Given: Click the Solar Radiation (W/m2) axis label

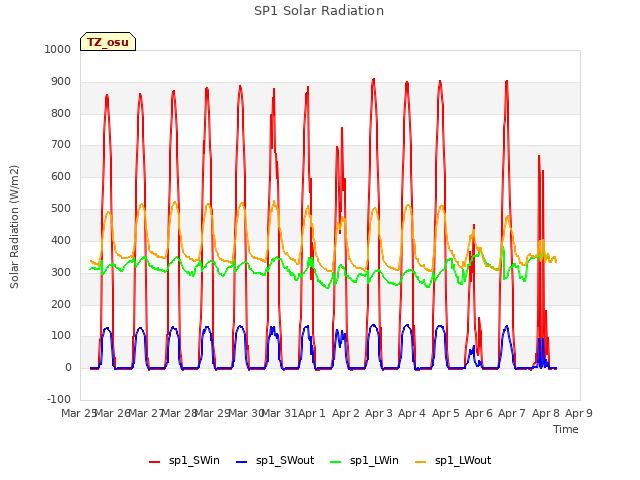Looking at the screenshot, I should [14, 227].
